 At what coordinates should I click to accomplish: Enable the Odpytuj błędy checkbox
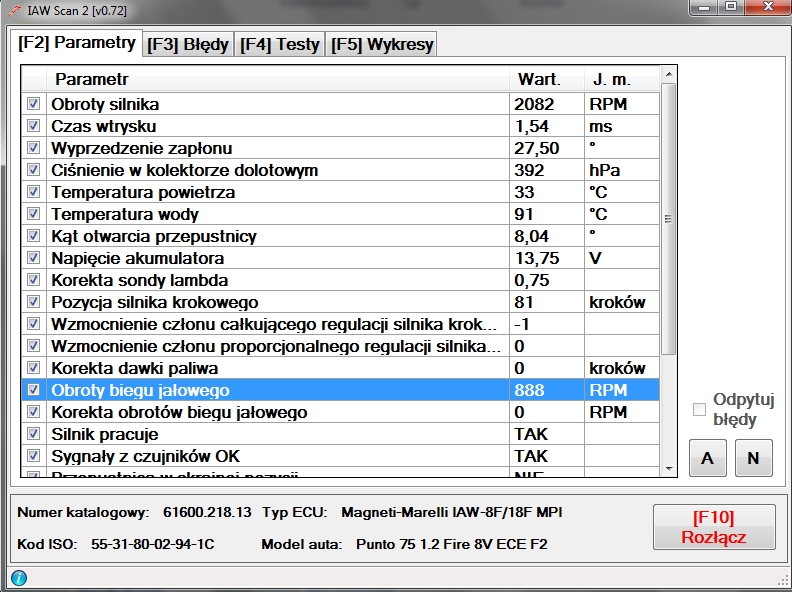click(x=700, y=409)
